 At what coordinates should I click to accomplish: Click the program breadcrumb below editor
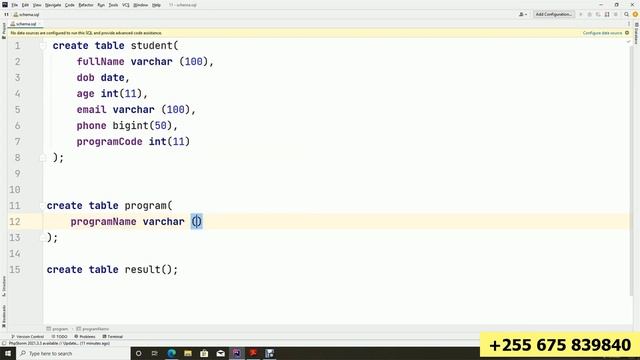(58, 329)
